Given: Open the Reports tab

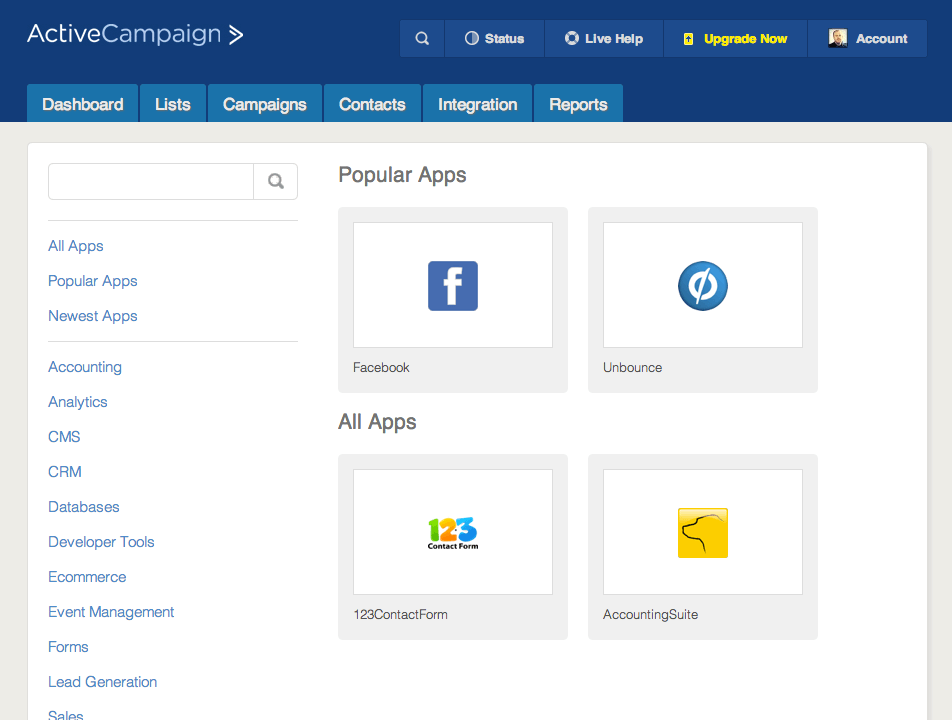Looking at the screenshot, I should pos(578,104).
